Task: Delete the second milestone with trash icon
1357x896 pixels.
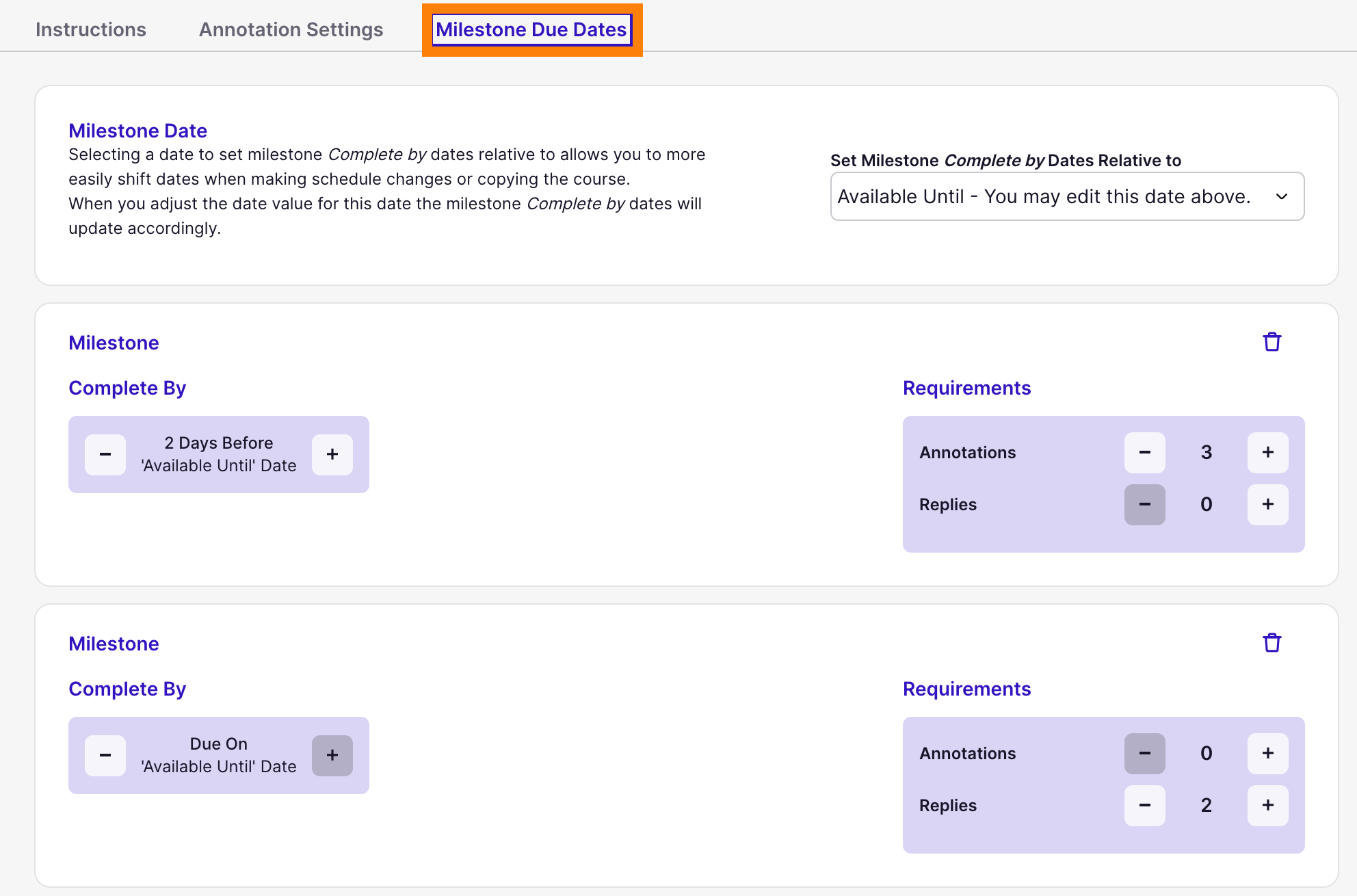Action: 1272,643
